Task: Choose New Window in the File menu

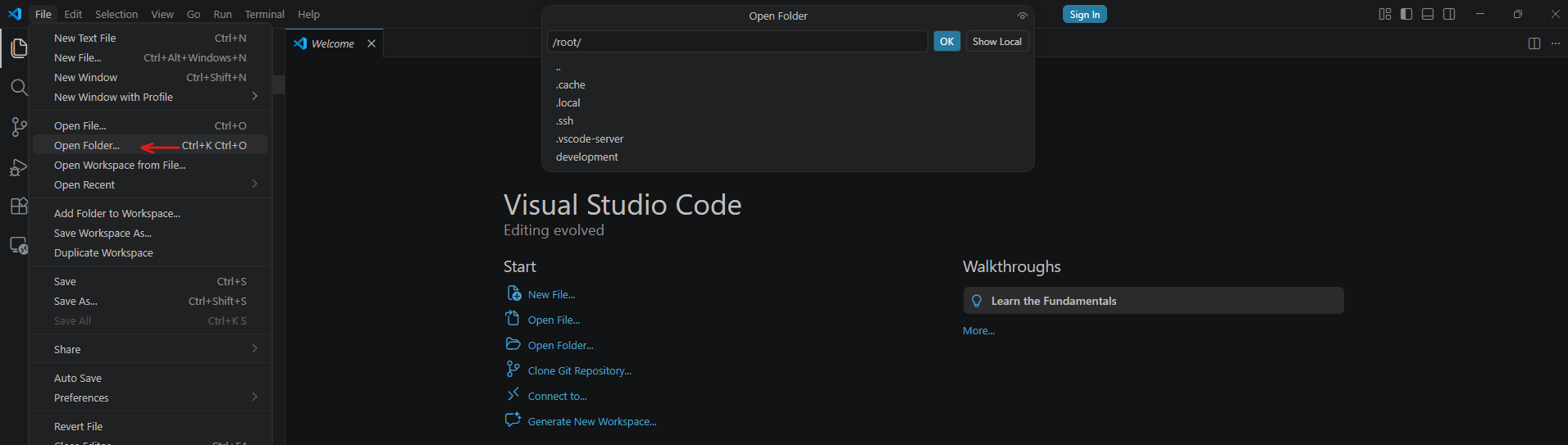Action: point(150,77)
